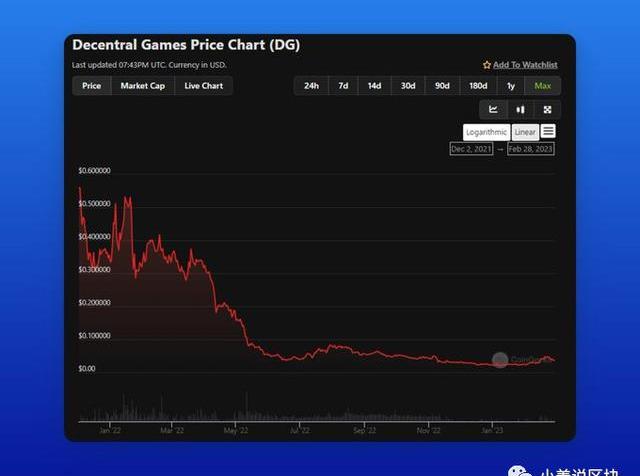The width and height of the screenshot is (640, 476).
Task: Choose the 1y time range
Action: pyautogui.click(x=511, y=86)
